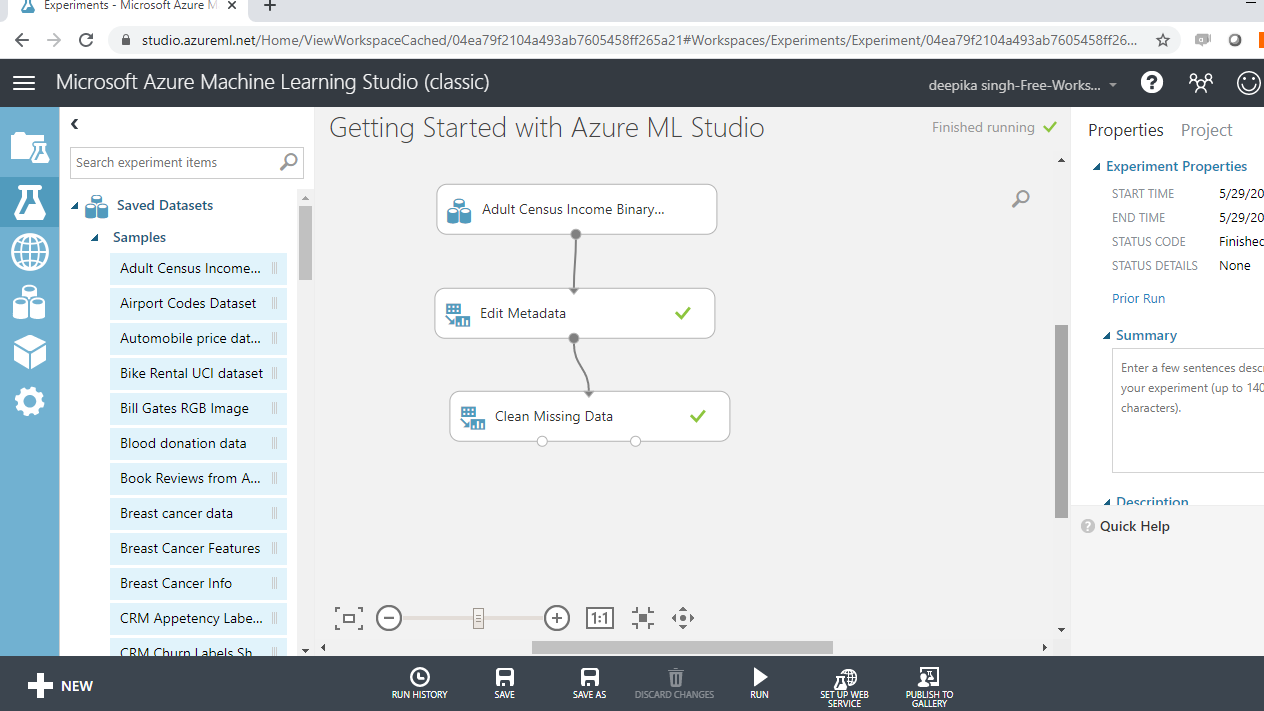Select Breast cancer data
Screen dimensions: 1264x711
(198, 513)
